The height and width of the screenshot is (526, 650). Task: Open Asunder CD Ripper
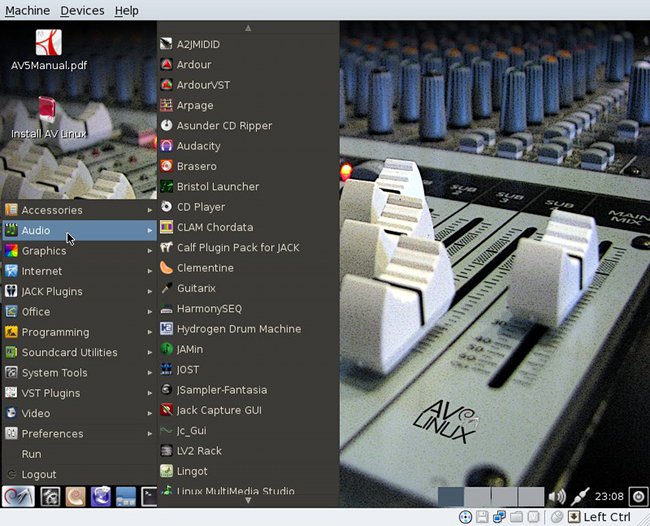tap(248, 126)
